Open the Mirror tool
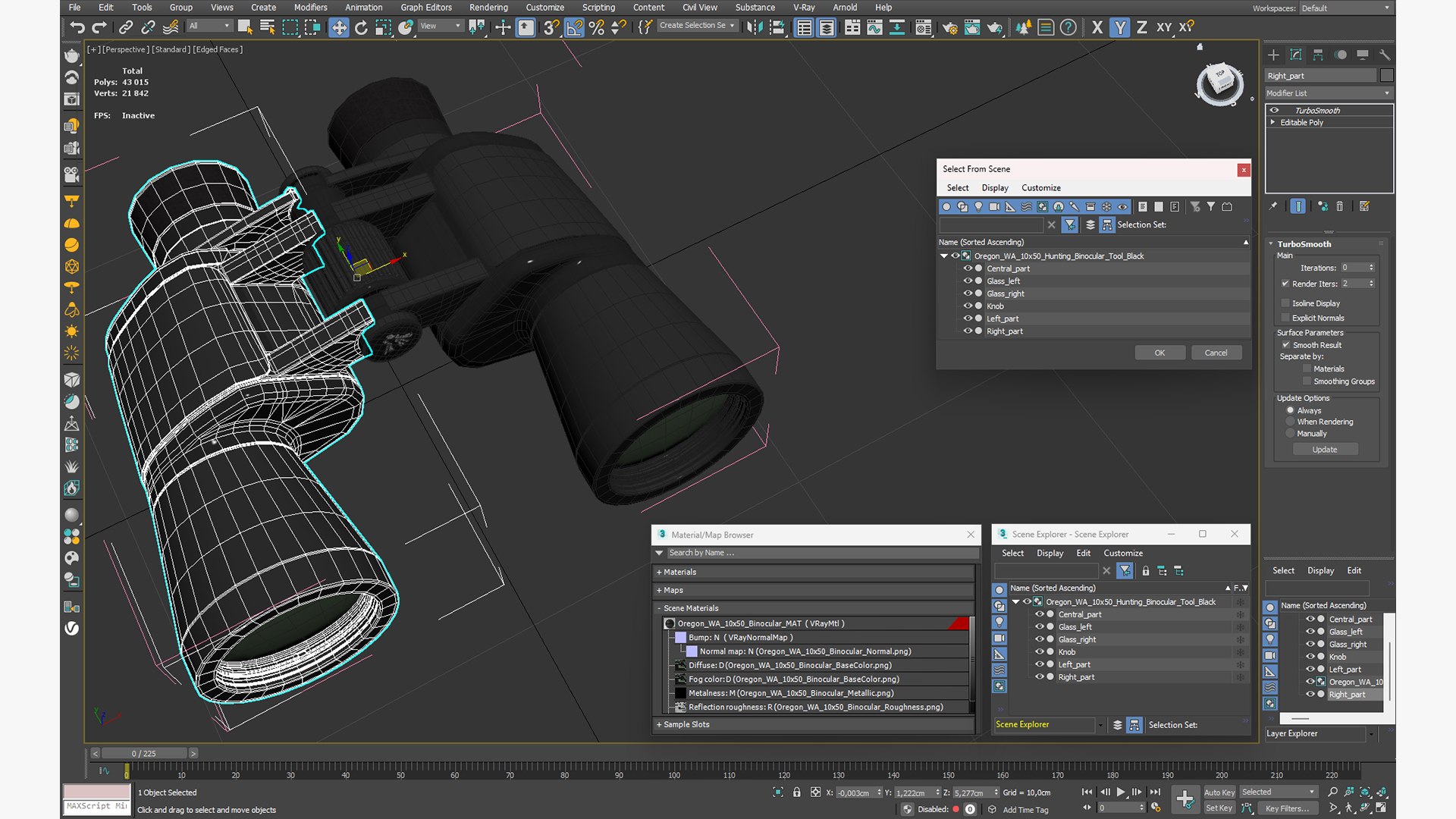This screenshot has height=819, width=1456. click(754, 28)
